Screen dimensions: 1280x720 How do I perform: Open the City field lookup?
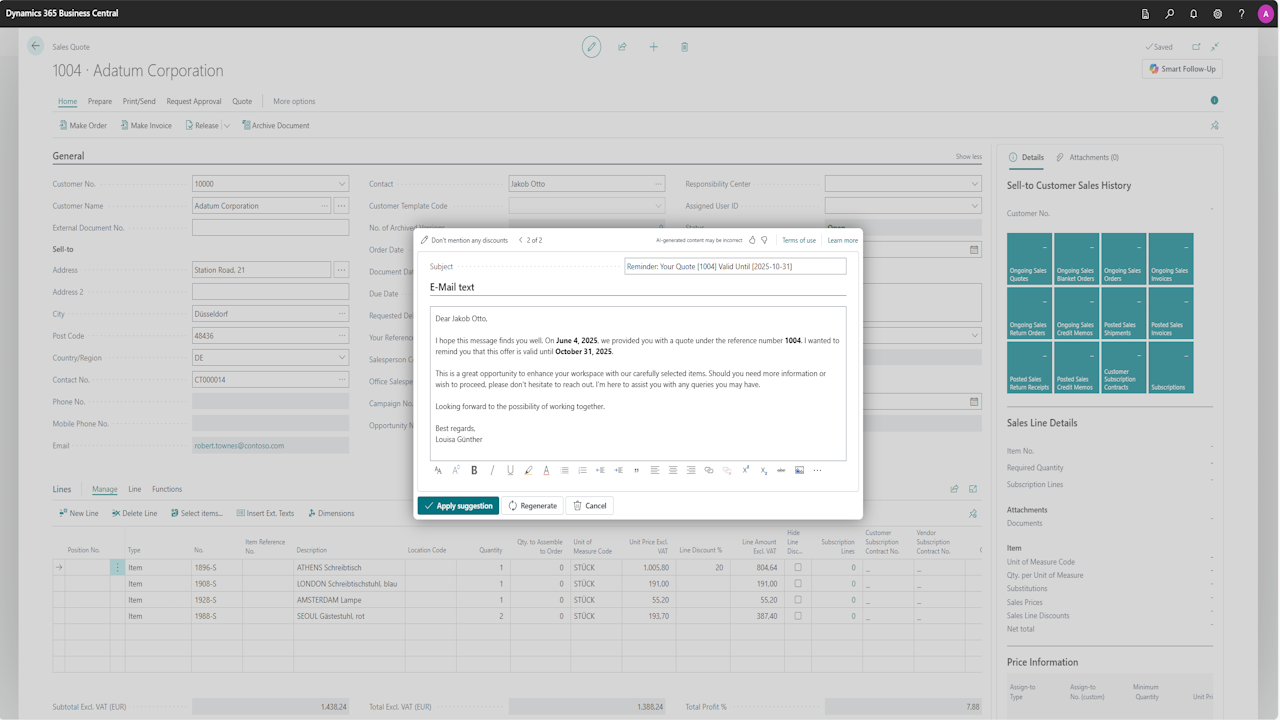point(342,314)
